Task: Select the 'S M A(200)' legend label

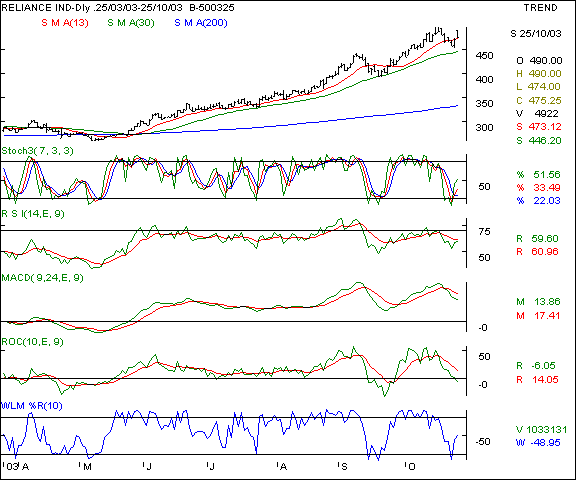Action: click(201, 23)
